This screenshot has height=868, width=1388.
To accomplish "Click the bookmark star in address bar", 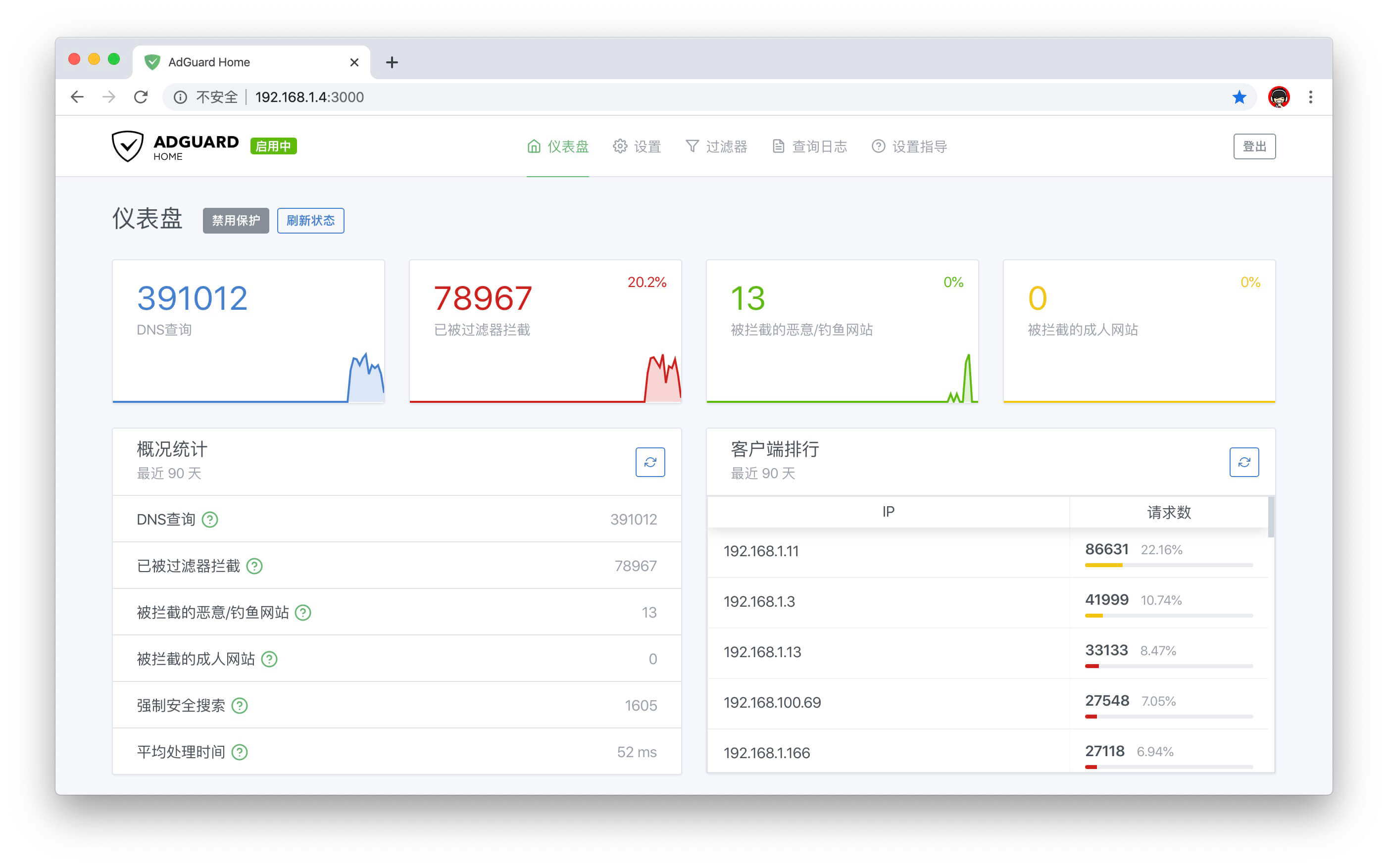I will click(1239, 97).
